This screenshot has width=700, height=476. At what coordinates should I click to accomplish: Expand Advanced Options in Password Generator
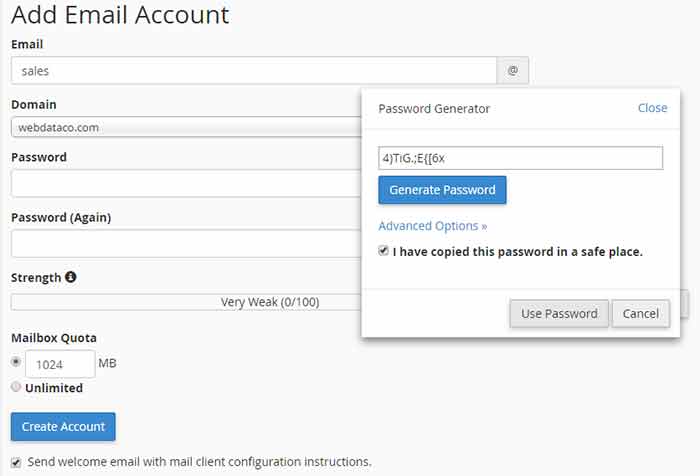[x=433, y=226]
